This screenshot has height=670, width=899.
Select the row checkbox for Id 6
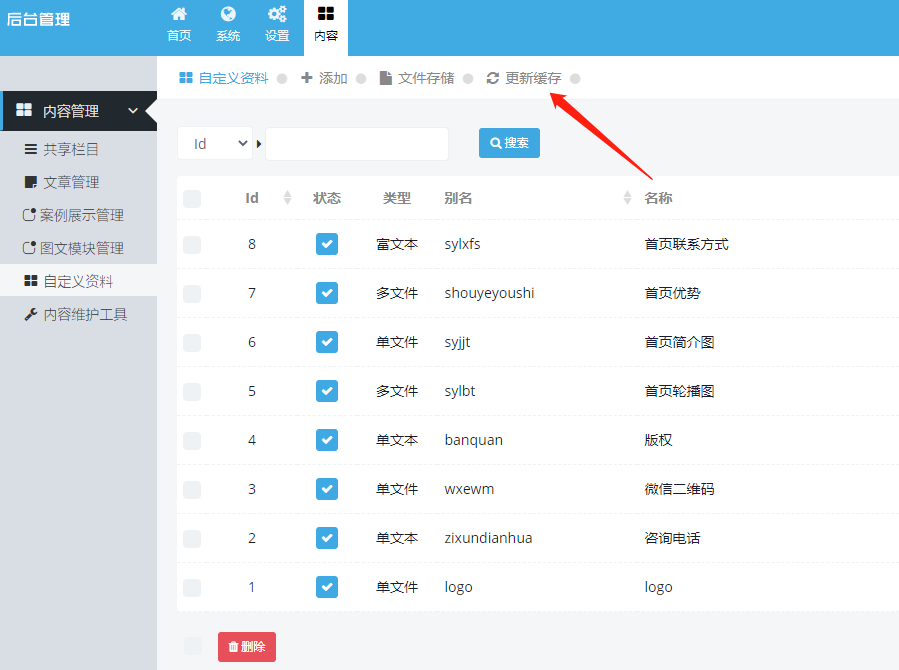click(192, 343)
